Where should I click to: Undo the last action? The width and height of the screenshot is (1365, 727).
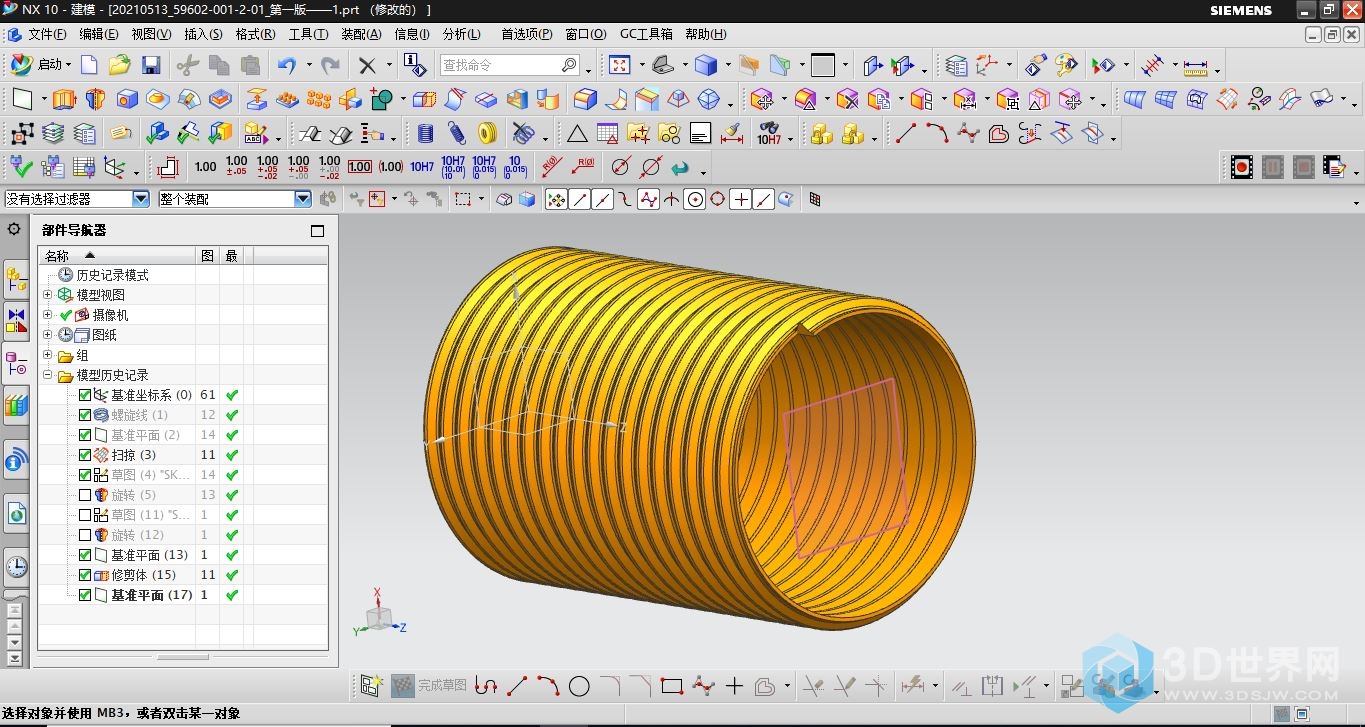click(287, 66)
